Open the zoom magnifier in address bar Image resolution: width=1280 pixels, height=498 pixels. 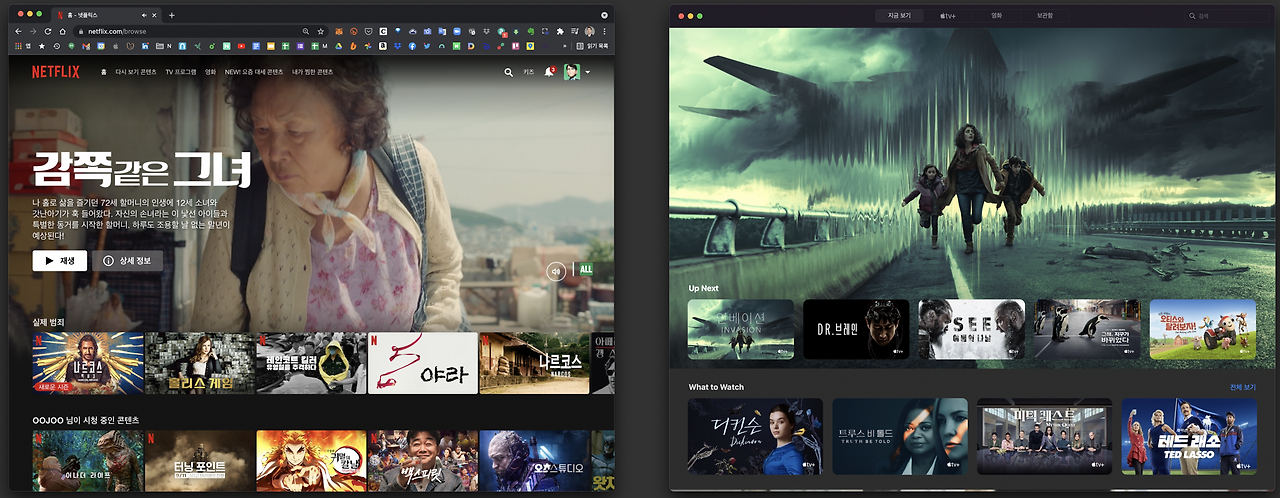point(305,31)
